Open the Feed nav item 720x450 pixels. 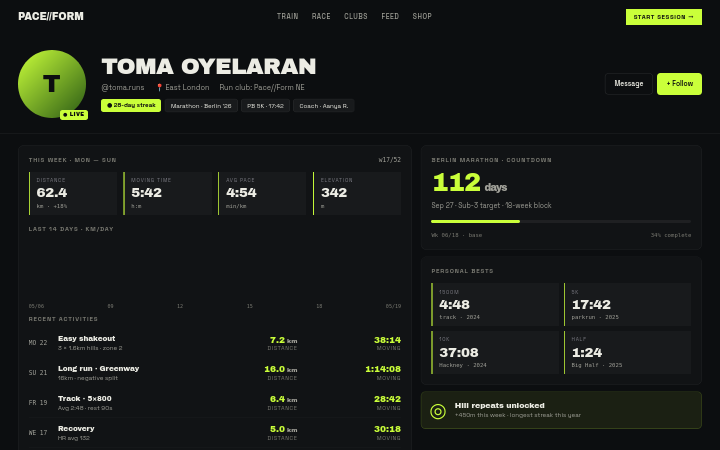390,17
